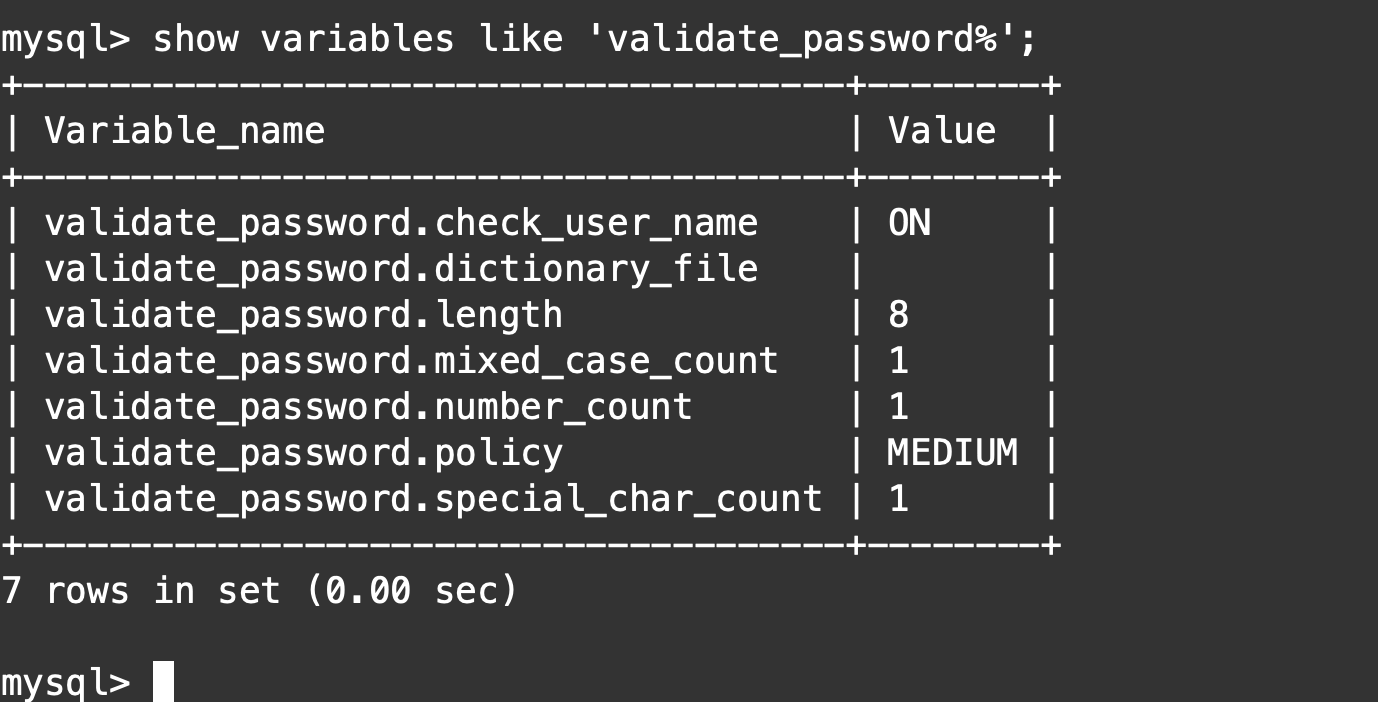Click the Value column header
Image resolution: width=1378 pixels, height=702 pixels.
tap(941, 131)
